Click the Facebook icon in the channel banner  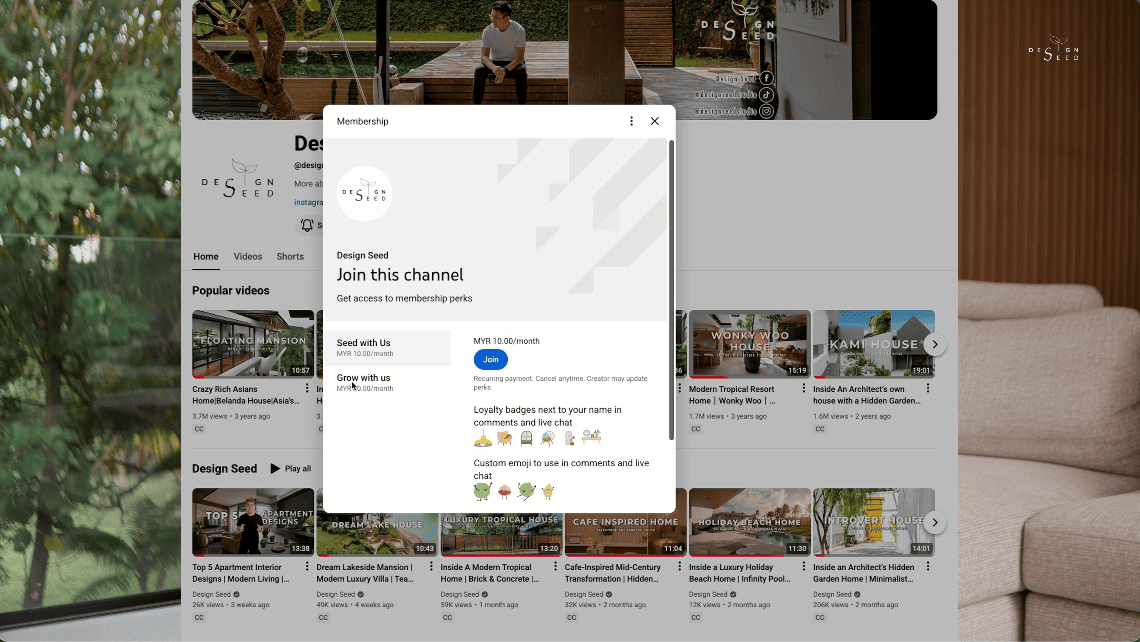tap(766, 78)
